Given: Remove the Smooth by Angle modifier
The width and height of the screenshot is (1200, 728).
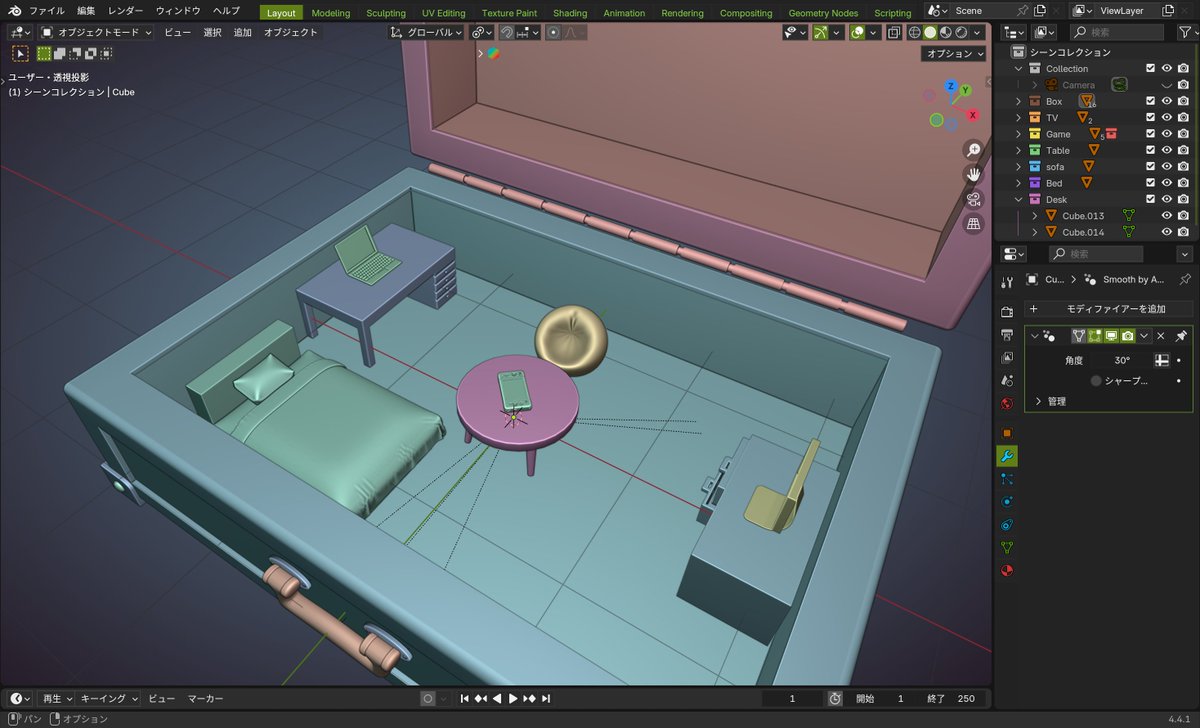Looking at the screenshot, I should pyautogui.click(x=1161, y=336).
